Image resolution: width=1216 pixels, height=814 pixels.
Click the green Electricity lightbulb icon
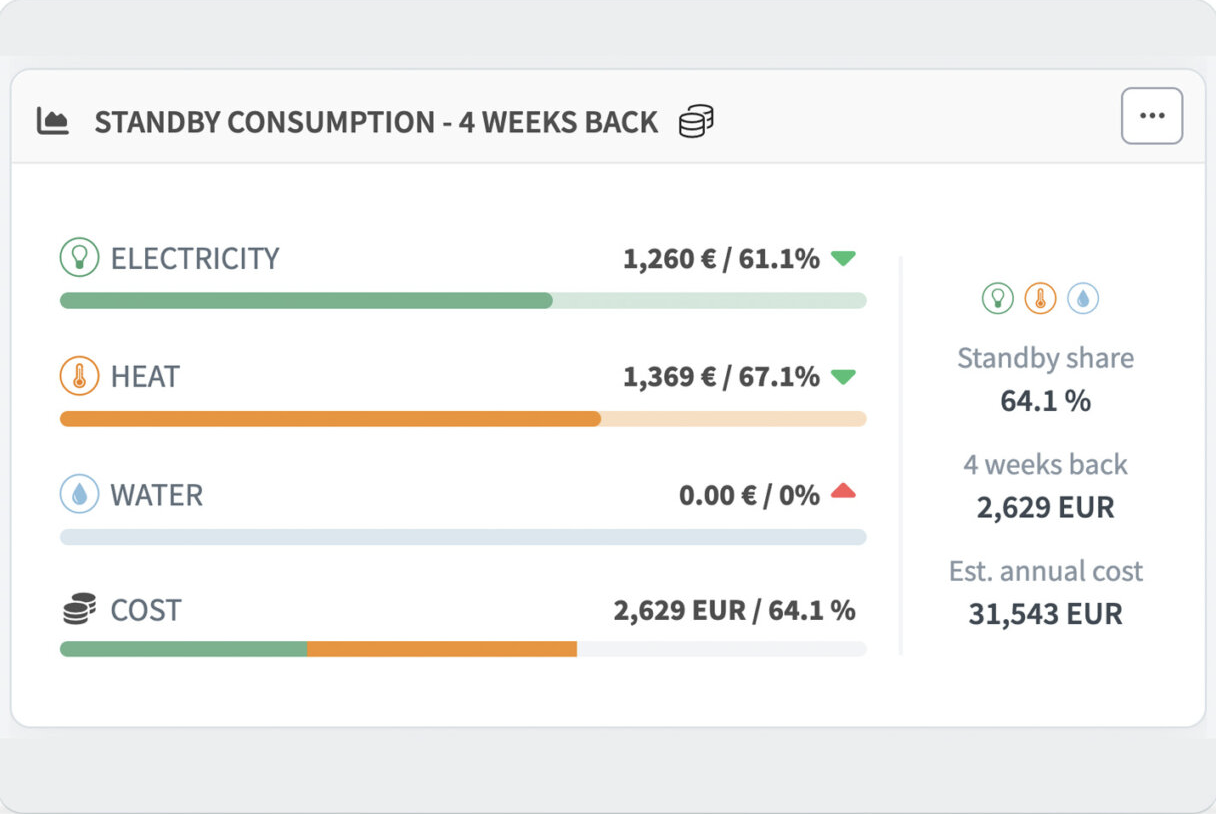click(79, 258)
